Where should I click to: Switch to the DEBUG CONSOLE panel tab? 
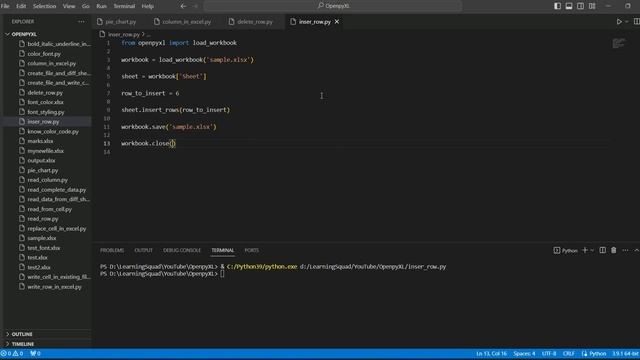click(182, 250)
